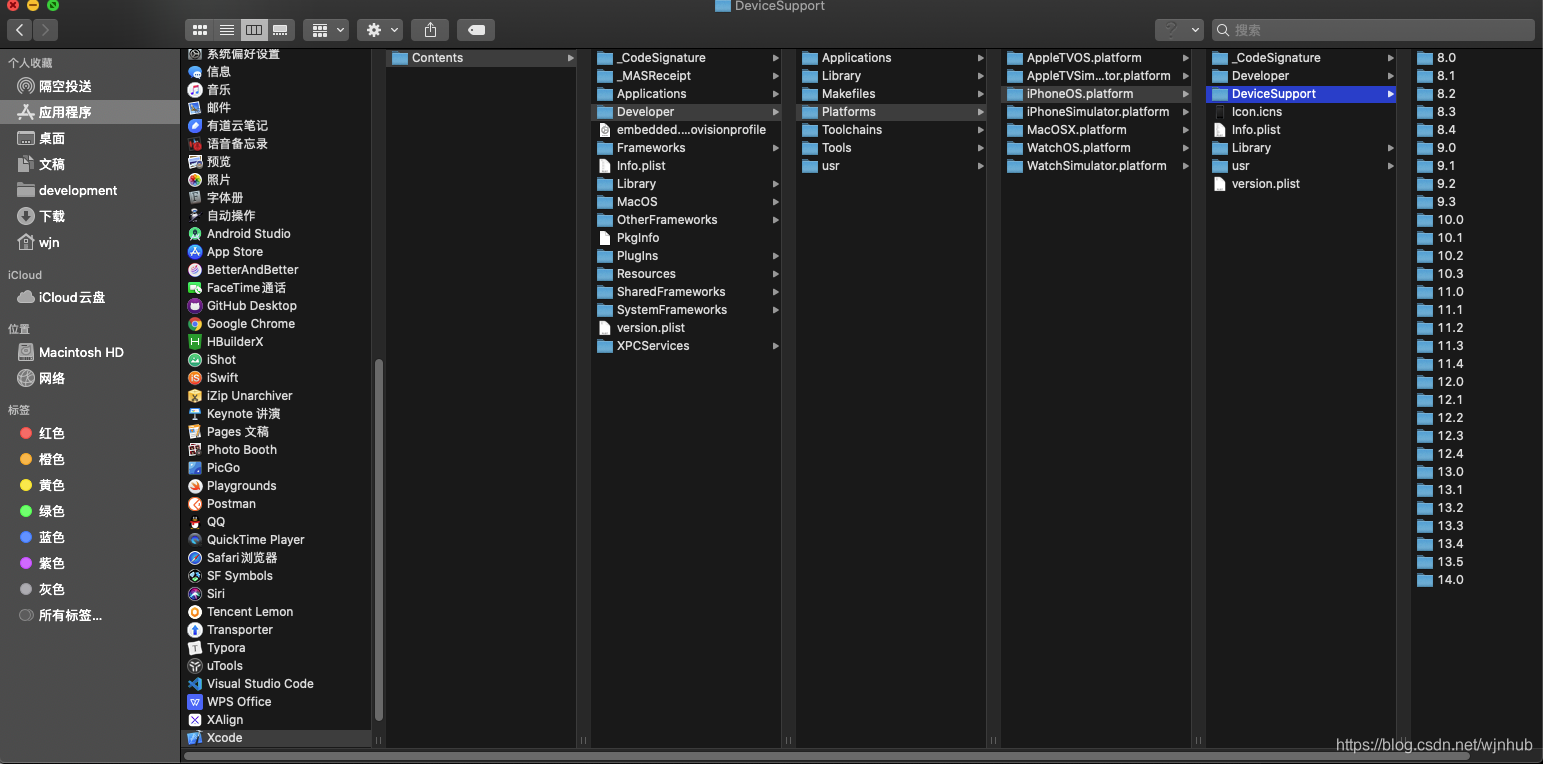The height and width of the screenshot is (764, 1543).
Task: Select the Android Studio app icon
Action: pos(195,234)
